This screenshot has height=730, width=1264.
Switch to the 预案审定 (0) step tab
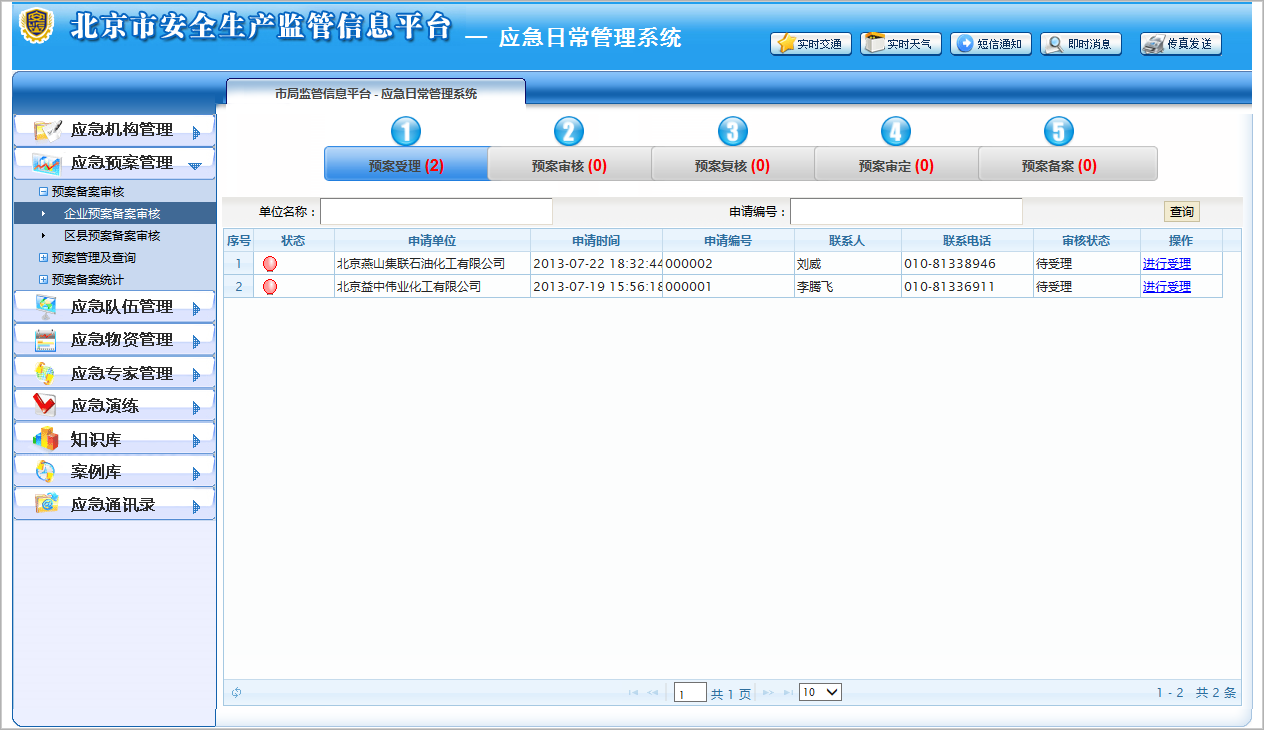pyautogui.click(x=896, y=165)
